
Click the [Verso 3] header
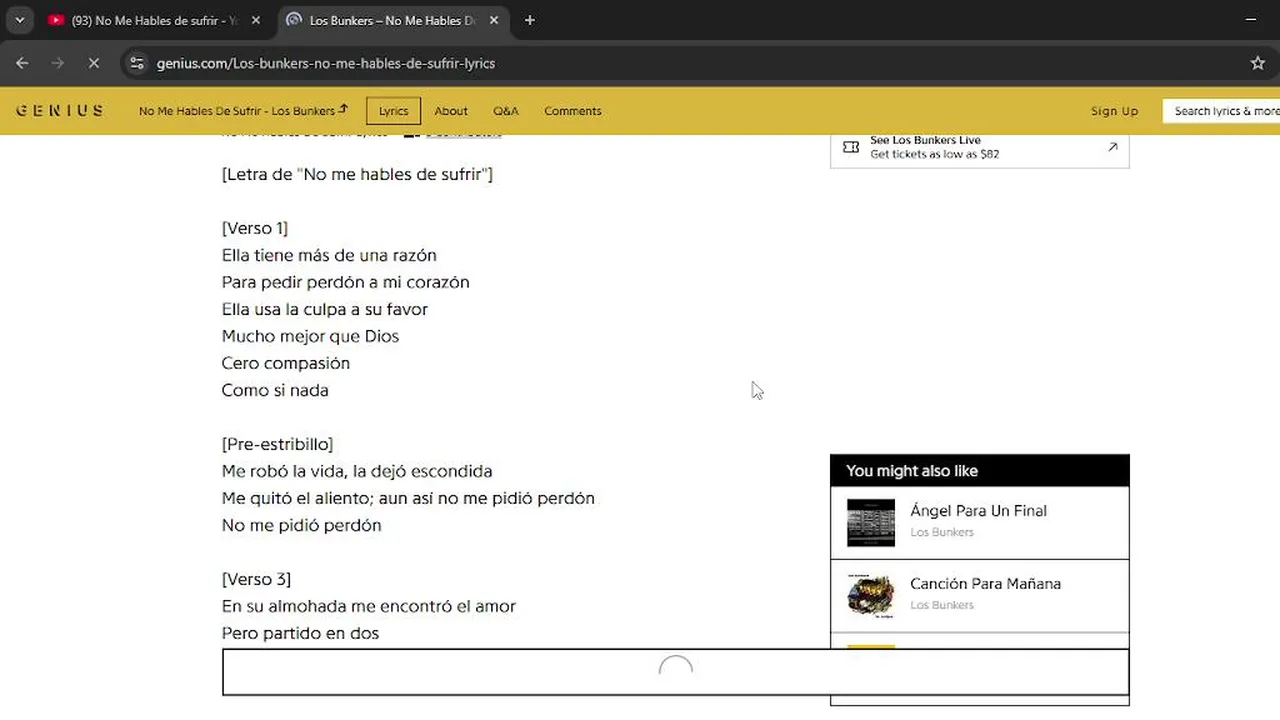pos(256,579)
